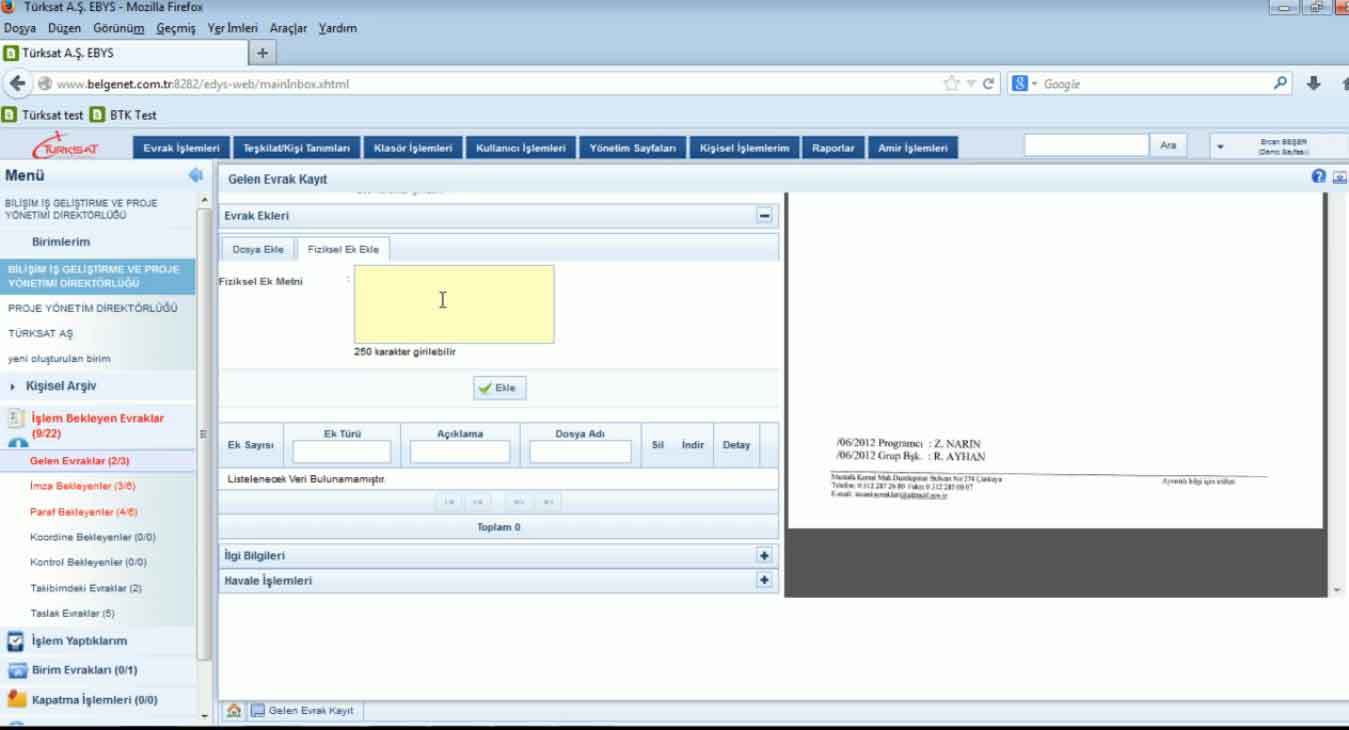Open Firefox Dosya menu
This screenshot has width=1349, height=730.
coord(20,28)
